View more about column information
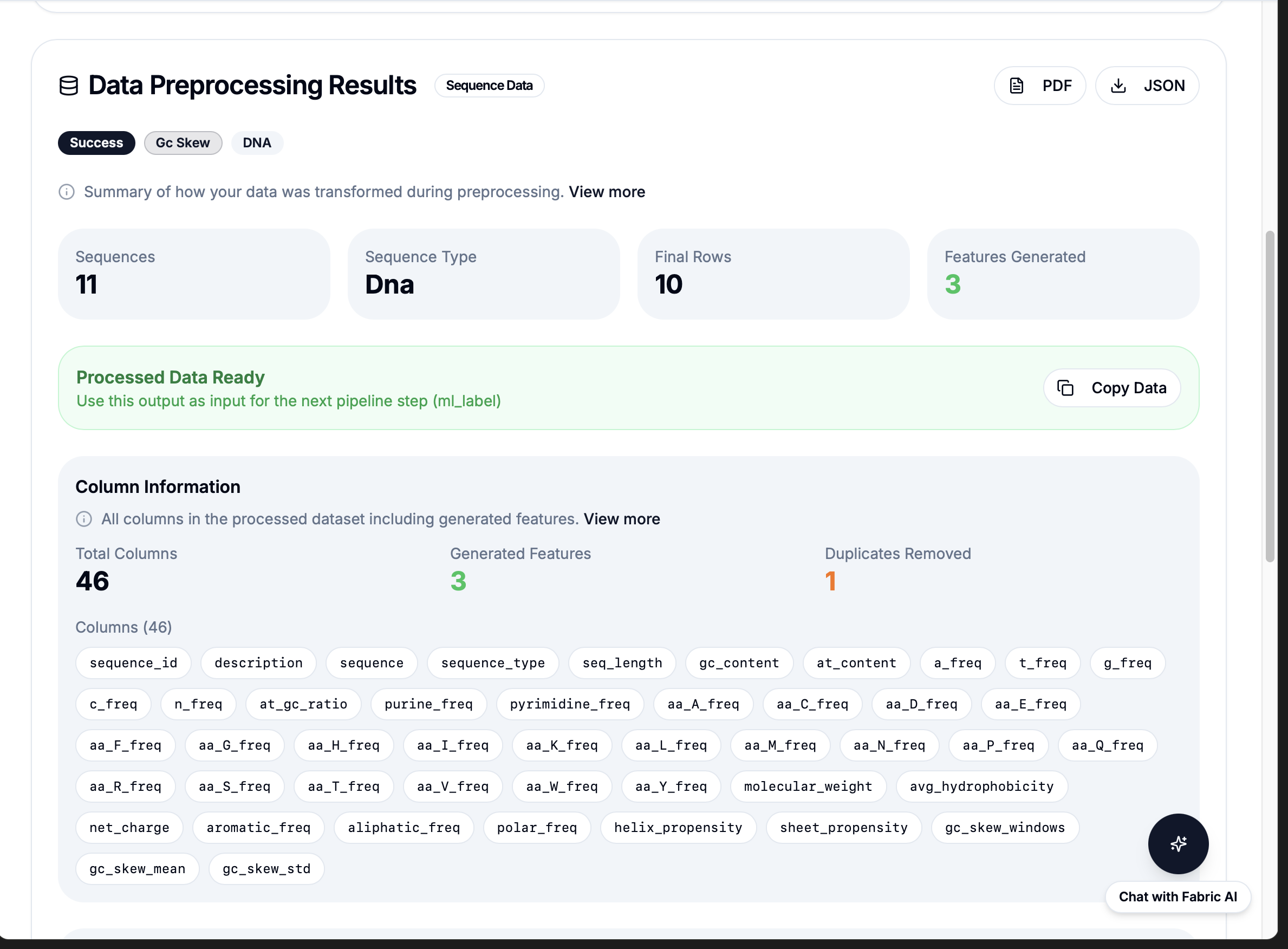This screenshot has width=1288, height=949. click(622, 519)
